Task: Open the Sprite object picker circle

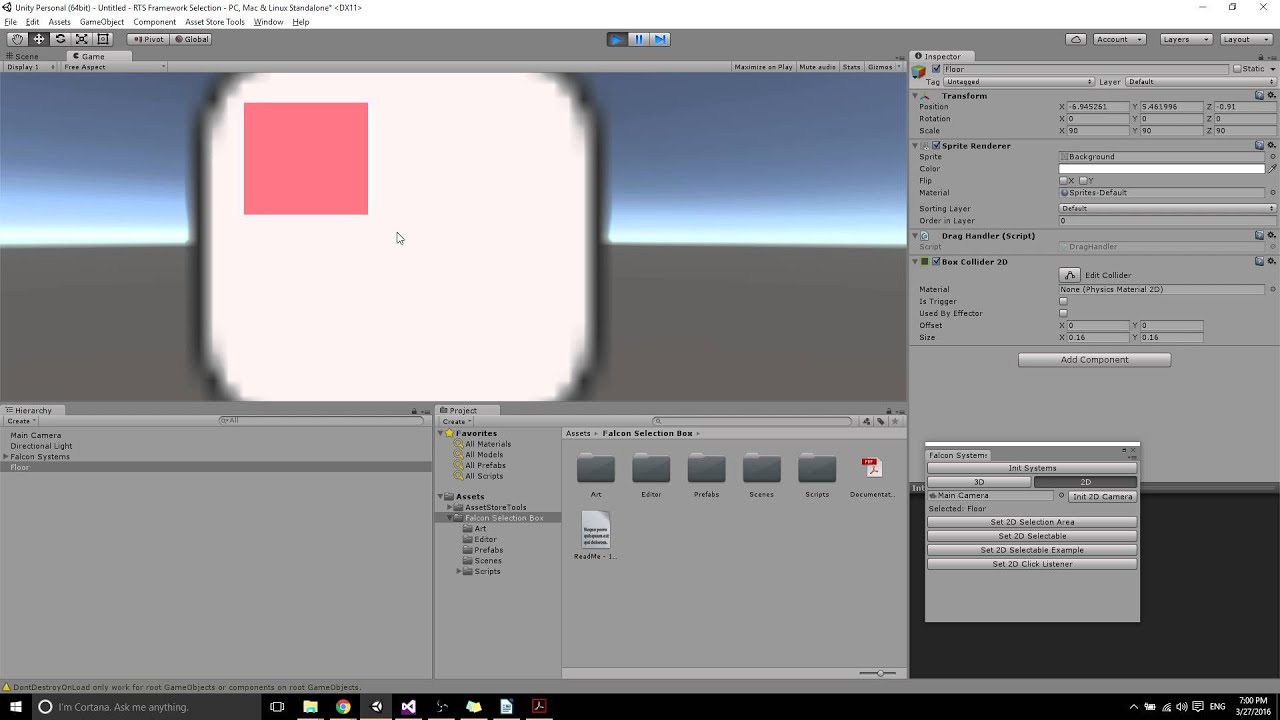Action: point(1272,157)
